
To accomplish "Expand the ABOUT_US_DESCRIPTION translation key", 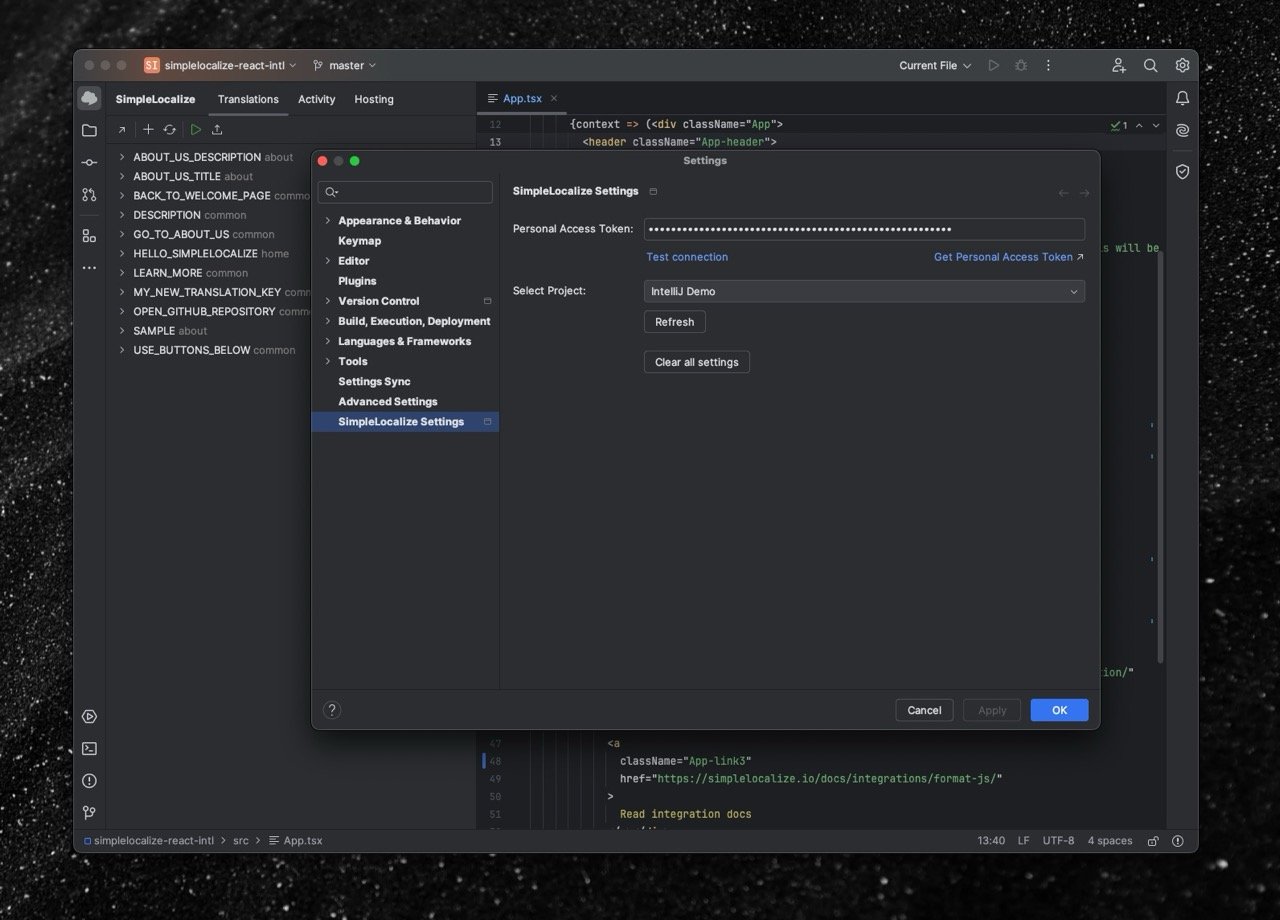I will coord(122,157).
